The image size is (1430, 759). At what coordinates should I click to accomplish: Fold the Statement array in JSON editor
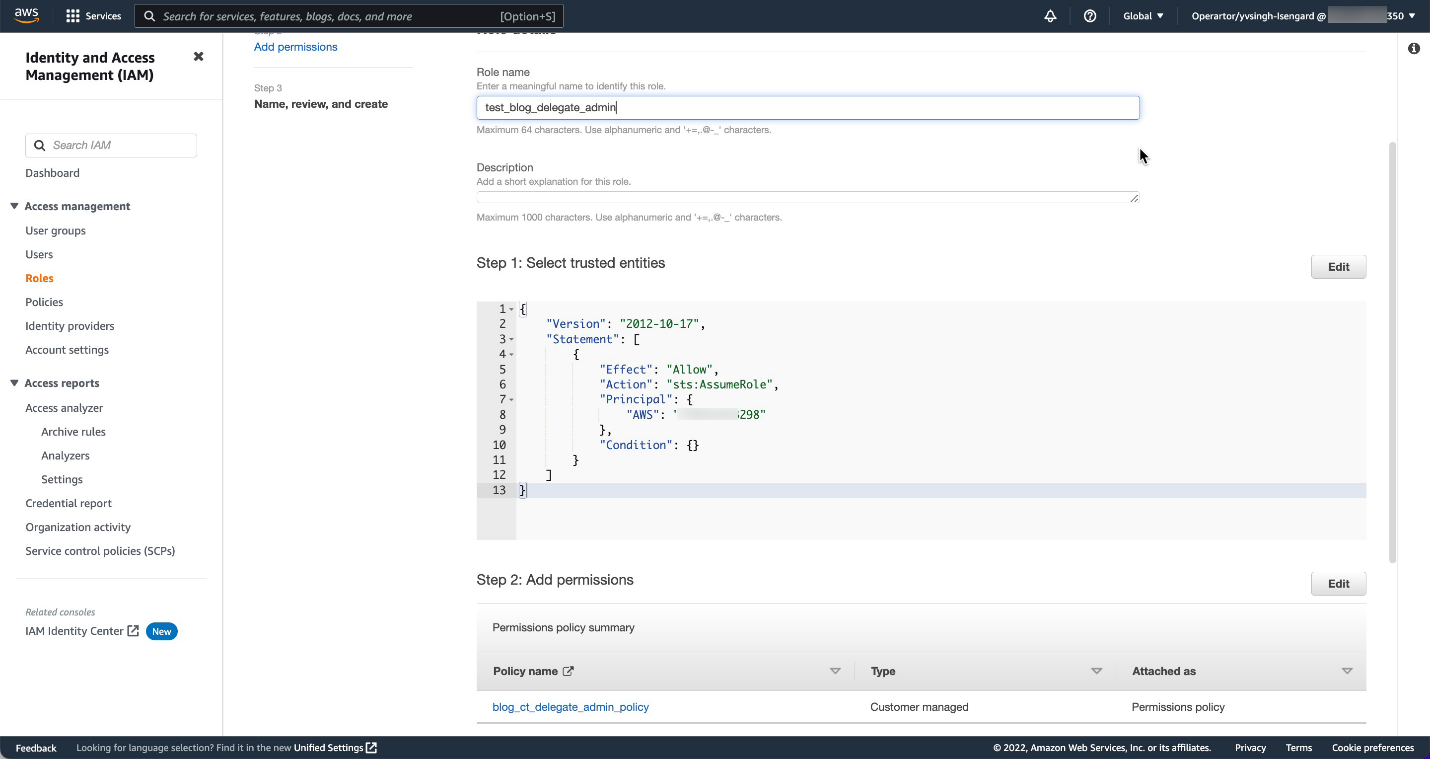pos(511,340)
